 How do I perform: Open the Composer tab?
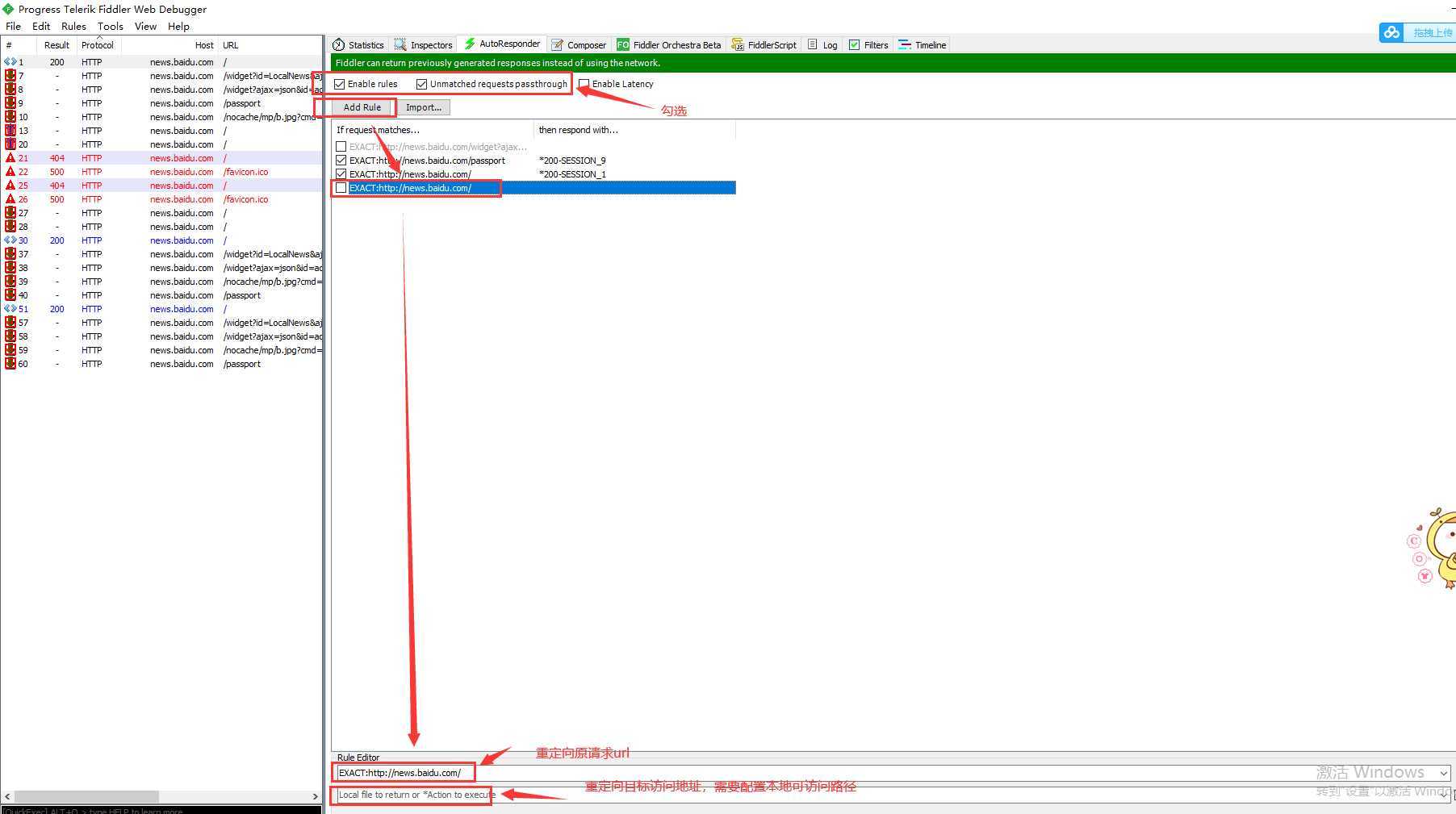(x=579, y=45)
